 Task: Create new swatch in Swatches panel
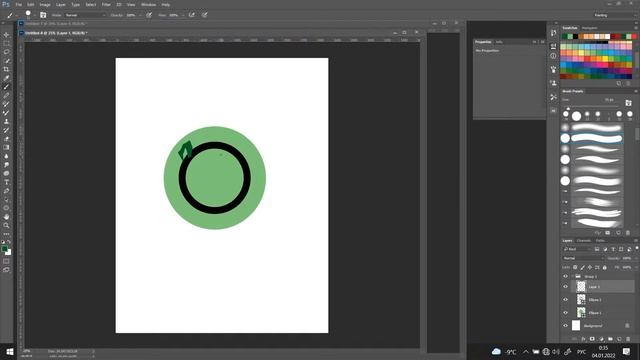pos(619,83)
